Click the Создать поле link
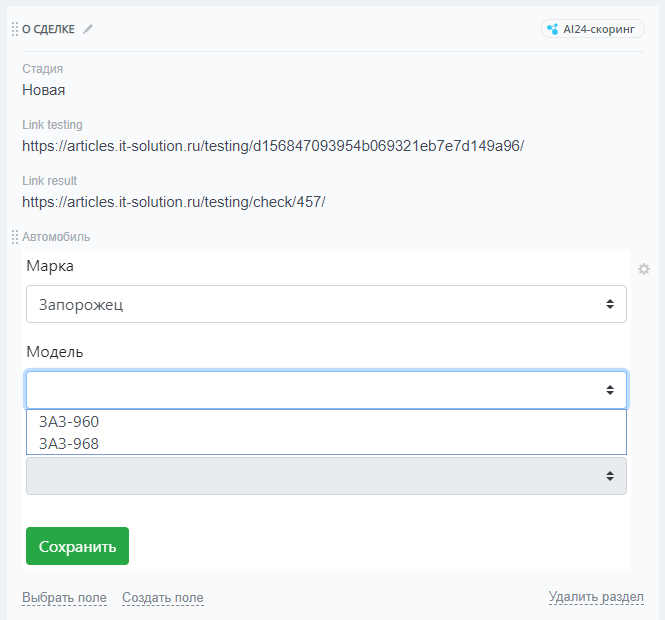The image size is (665, 620). (x=163, y=598)
